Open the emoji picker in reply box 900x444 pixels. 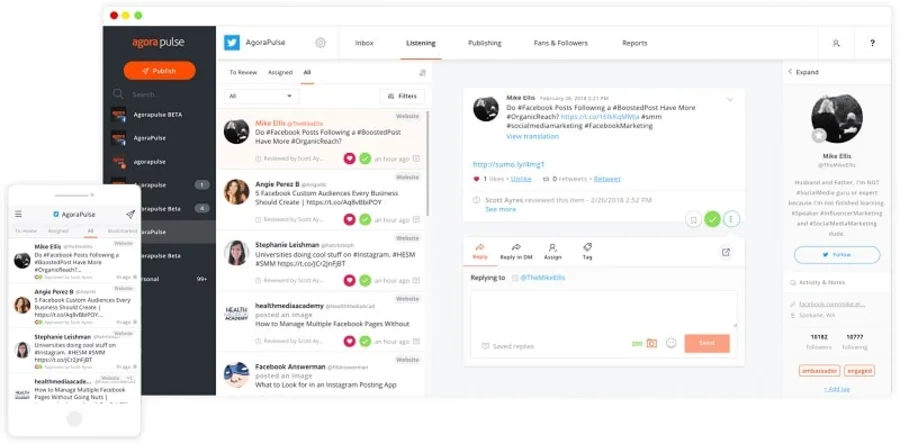click(x=671, y=343)
